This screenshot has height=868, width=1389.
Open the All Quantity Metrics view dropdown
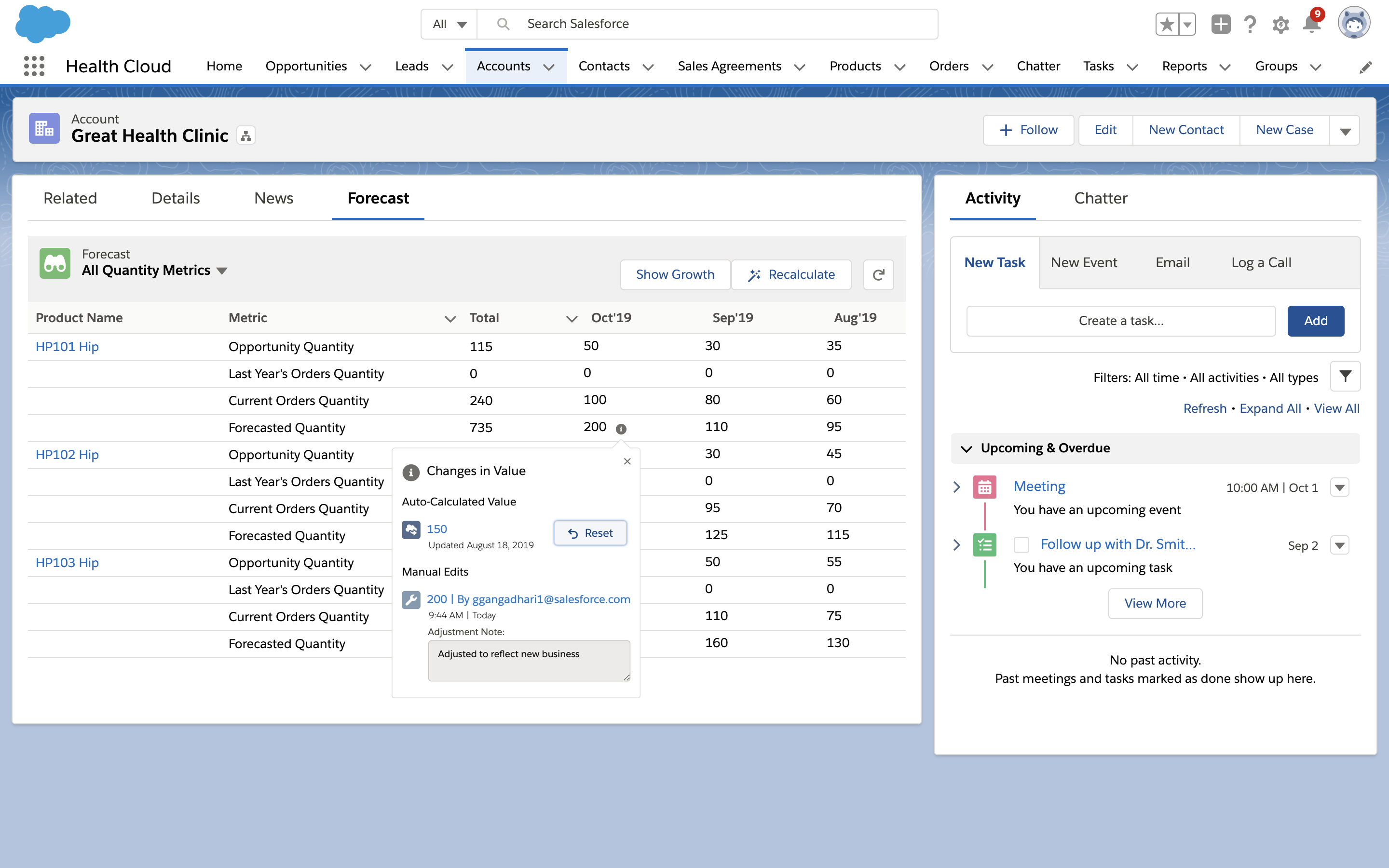[x=222, y=271]
